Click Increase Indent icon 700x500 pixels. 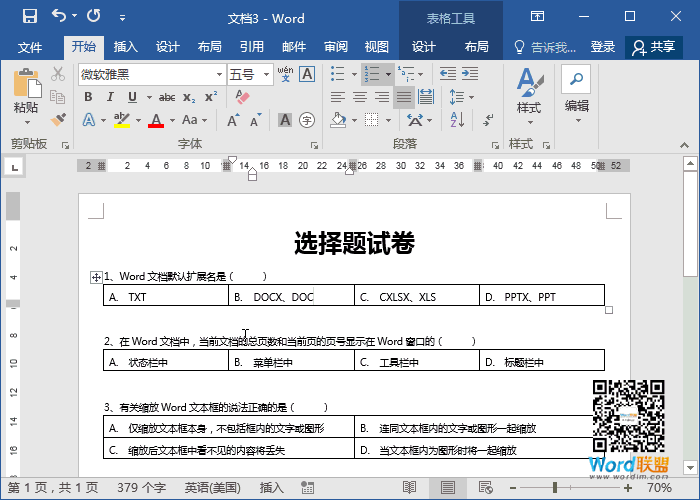click(470, 73)
